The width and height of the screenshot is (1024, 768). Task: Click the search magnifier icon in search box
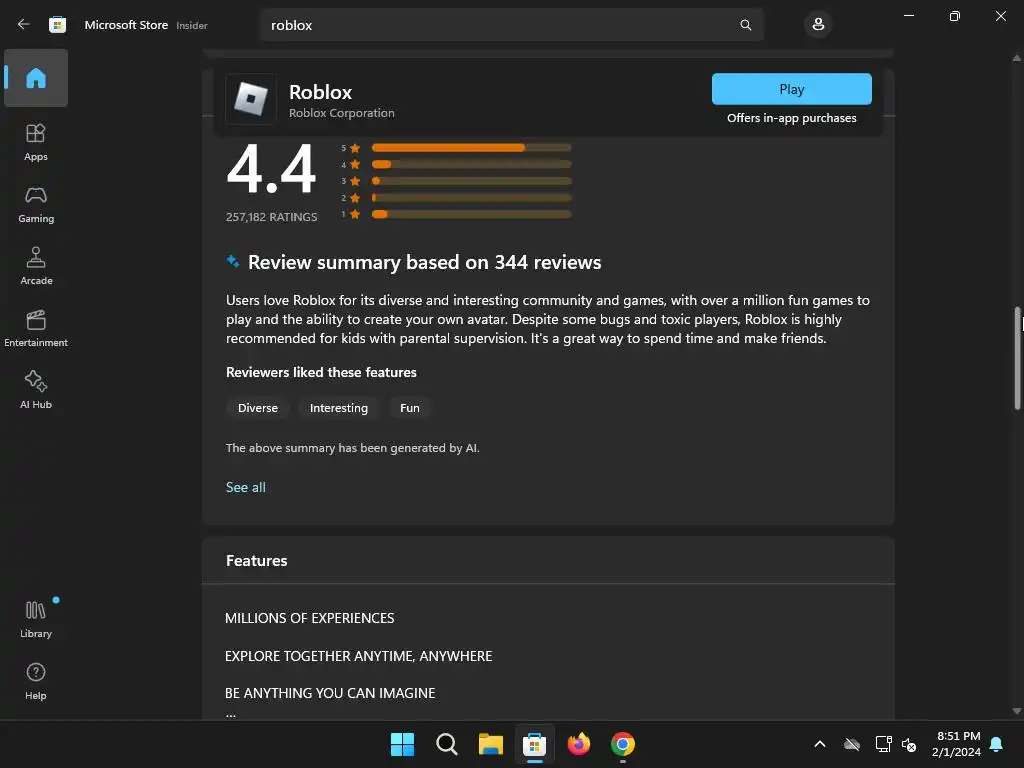745,25
